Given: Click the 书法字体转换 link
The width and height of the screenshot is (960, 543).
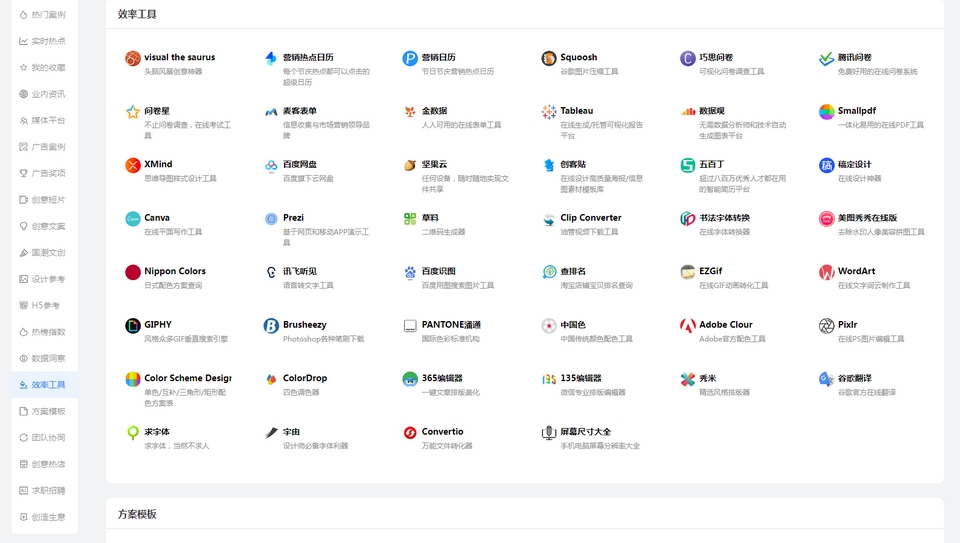Looking at the screenshot, I should coord(724,217).
